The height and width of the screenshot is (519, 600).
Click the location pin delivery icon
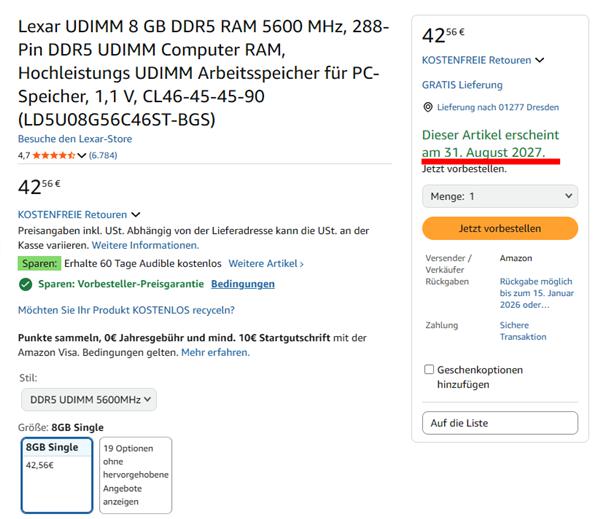428,108
